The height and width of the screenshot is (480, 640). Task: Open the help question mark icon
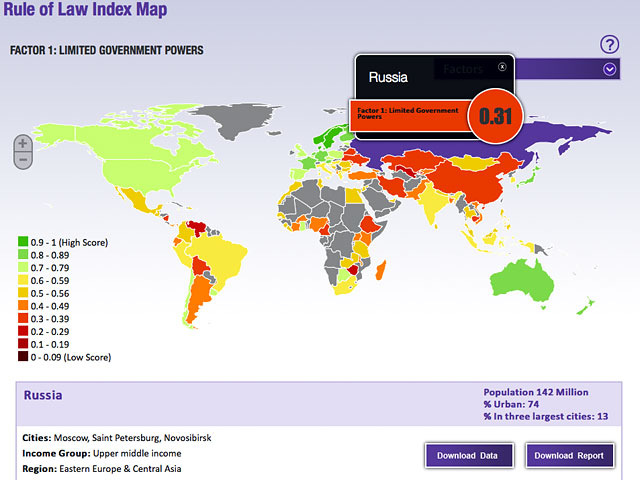(609, 44)
